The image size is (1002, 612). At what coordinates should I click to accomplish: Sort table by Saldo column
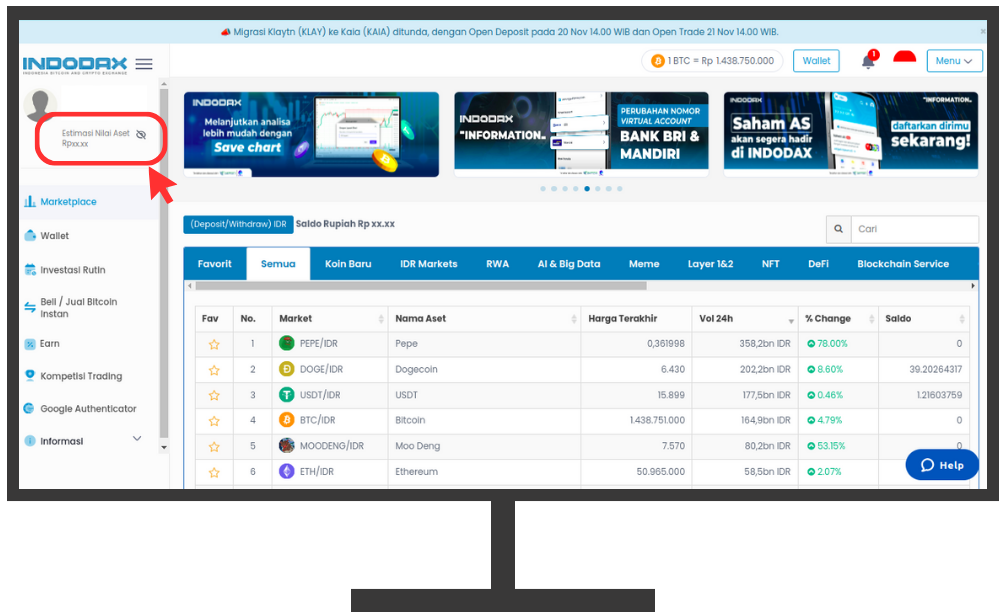[x=923, y=319]
